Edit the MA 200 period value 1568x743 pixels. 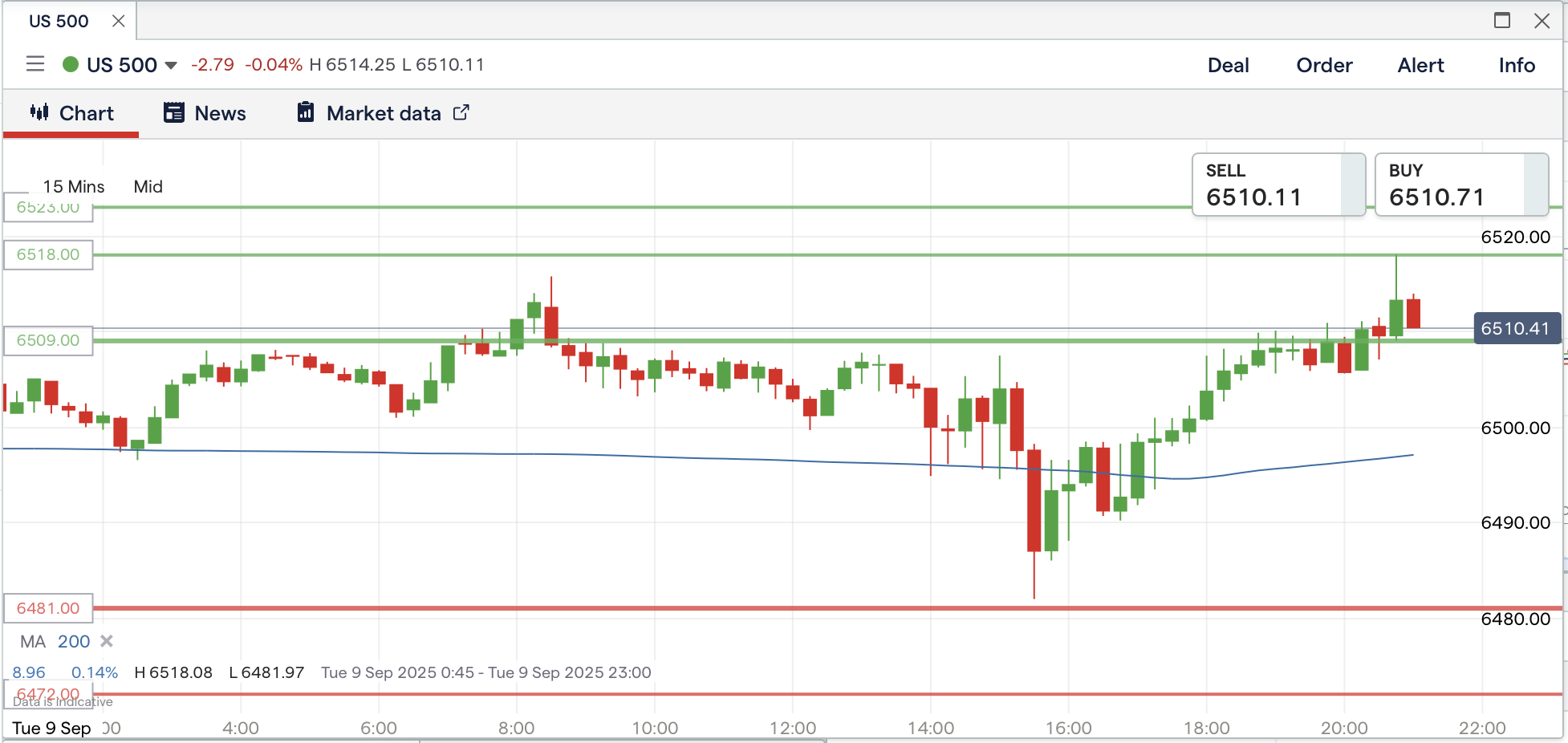pyautogui.click(x=74, y=641)
